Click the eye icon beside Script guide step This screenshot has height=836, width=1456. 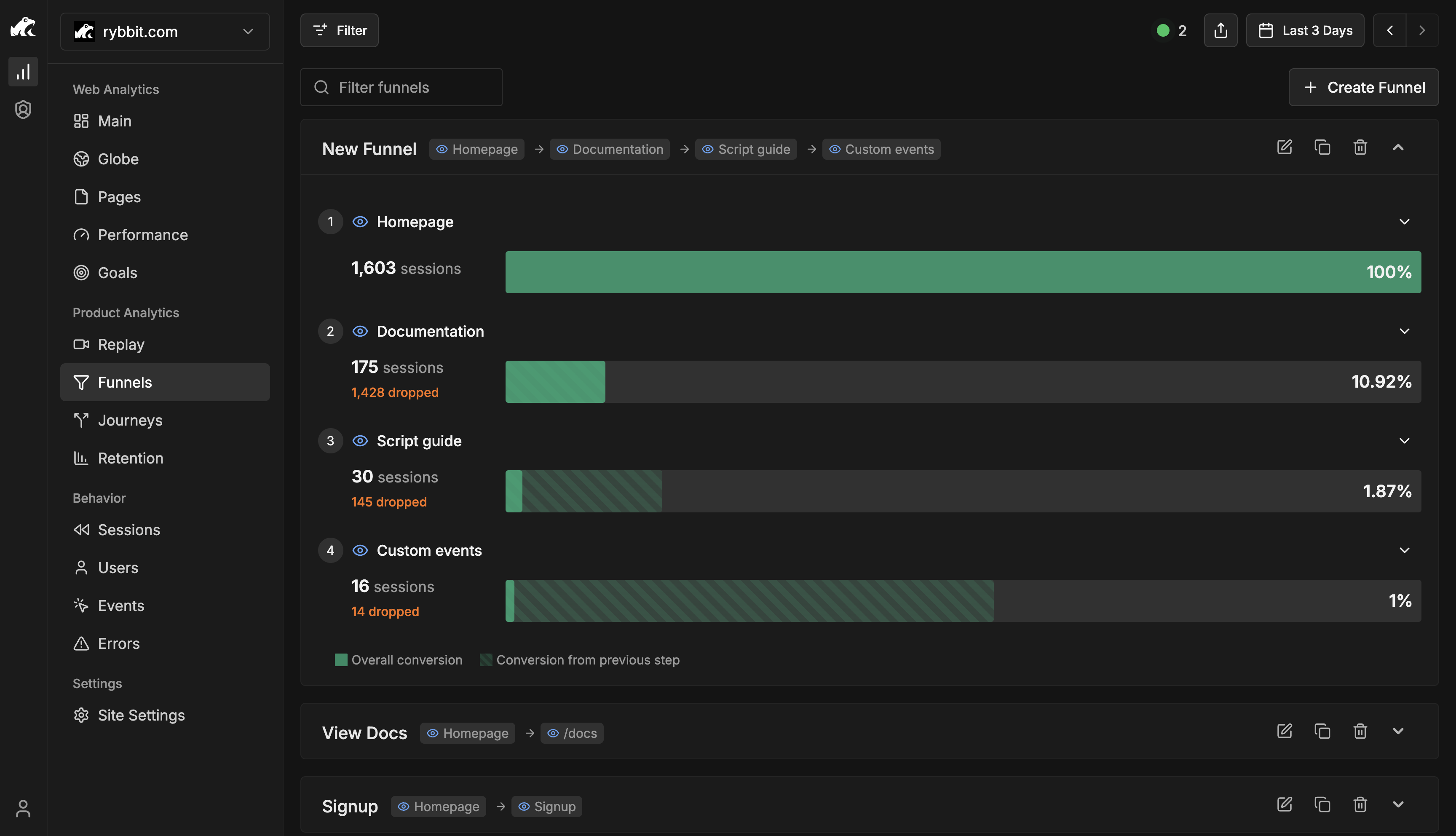[x=360, y=441]
